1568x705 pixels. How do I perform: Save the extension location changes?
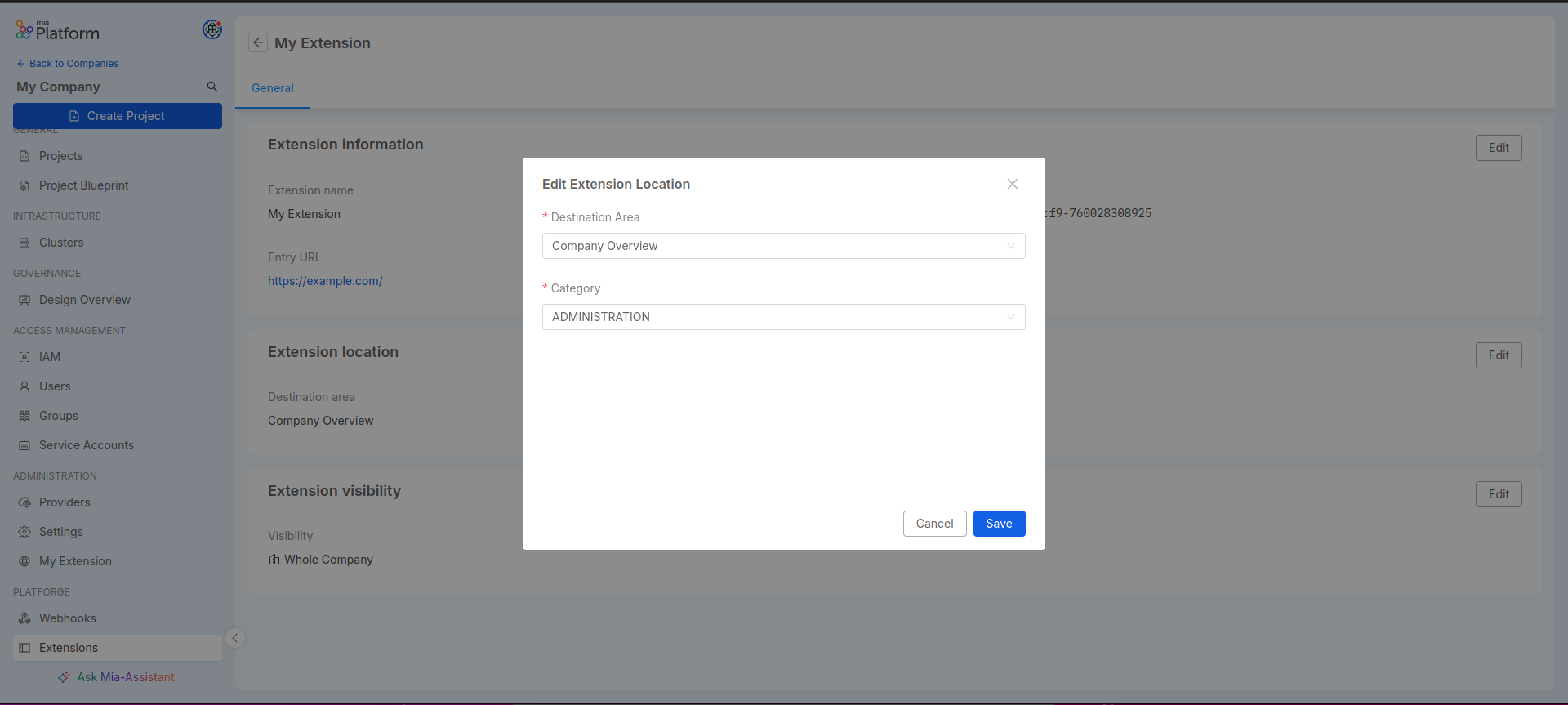point(999,524)
